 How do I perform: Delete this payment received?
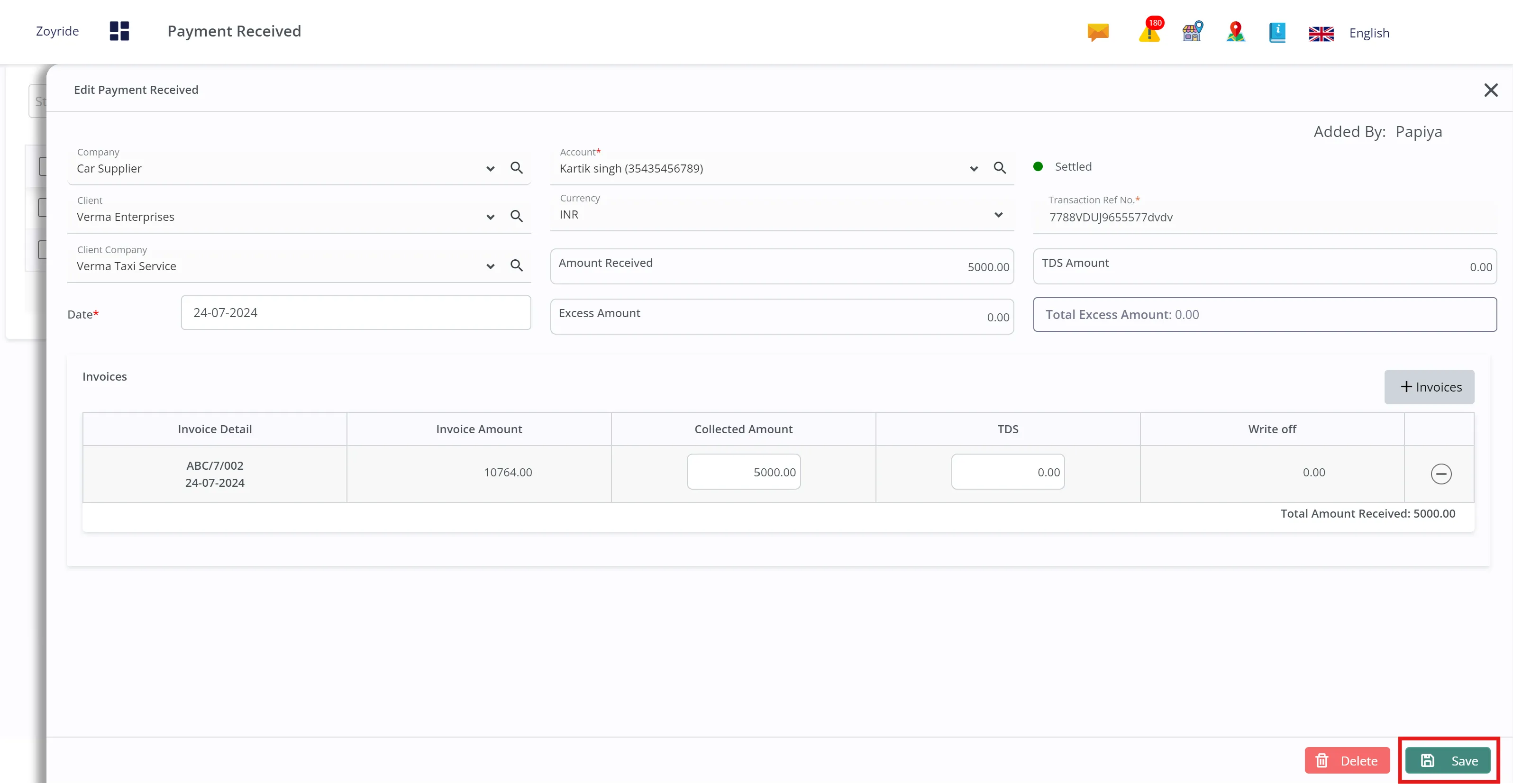point(1348,760)
